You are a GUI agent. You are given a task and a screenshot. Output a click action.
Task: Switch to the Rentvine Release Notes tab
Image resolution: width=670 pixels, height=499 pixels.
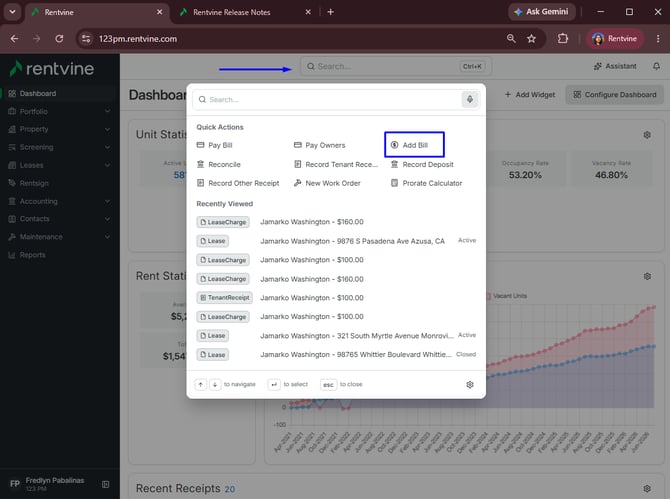point(244,12)
